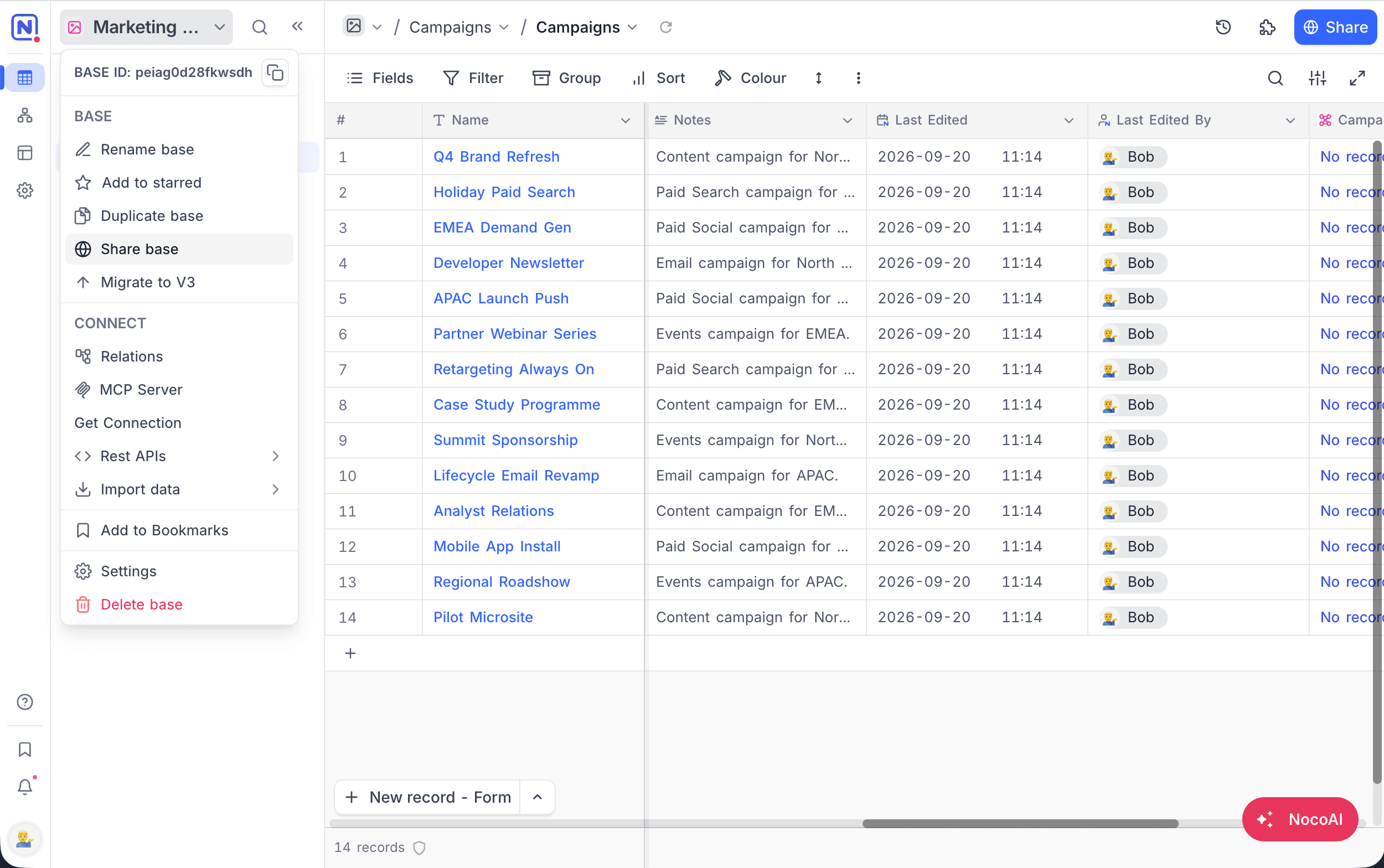This screenshot has height=868, width=1384.
Task: Expand the Marketing base dropdown
Action: pos(146,27)
